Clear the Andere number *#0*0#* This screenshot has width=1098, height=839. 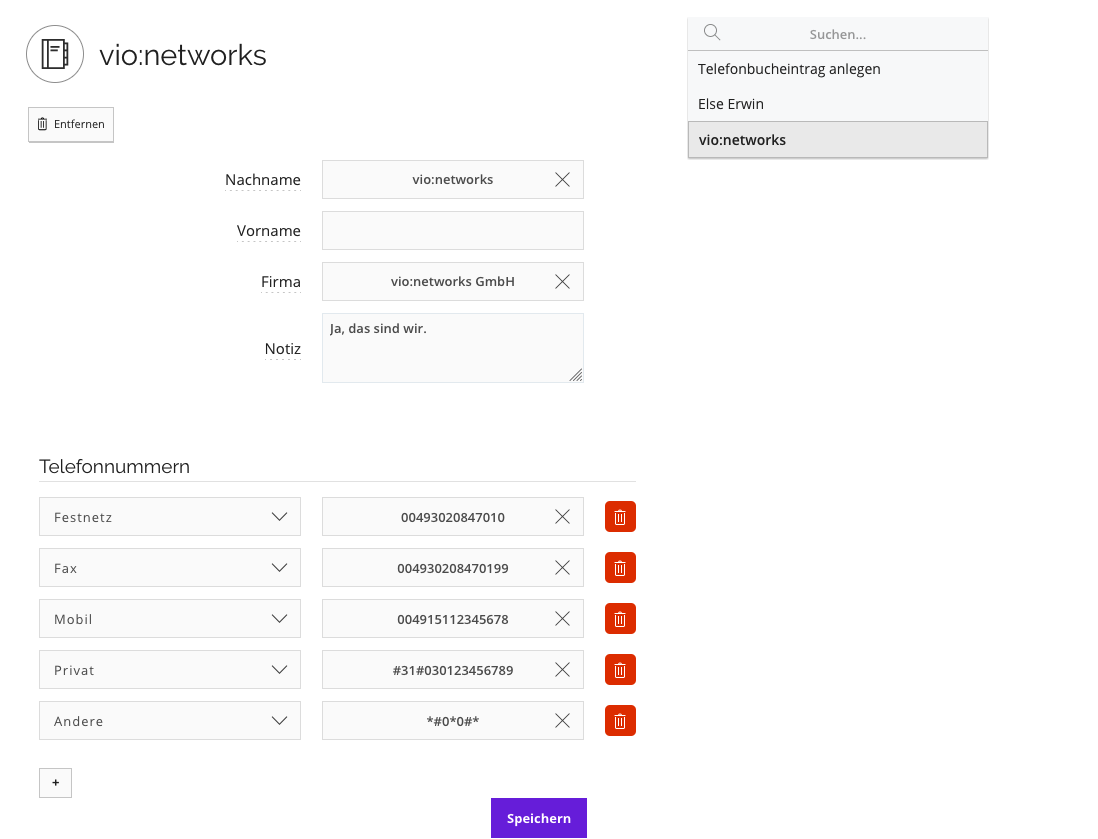pos(562,721)
